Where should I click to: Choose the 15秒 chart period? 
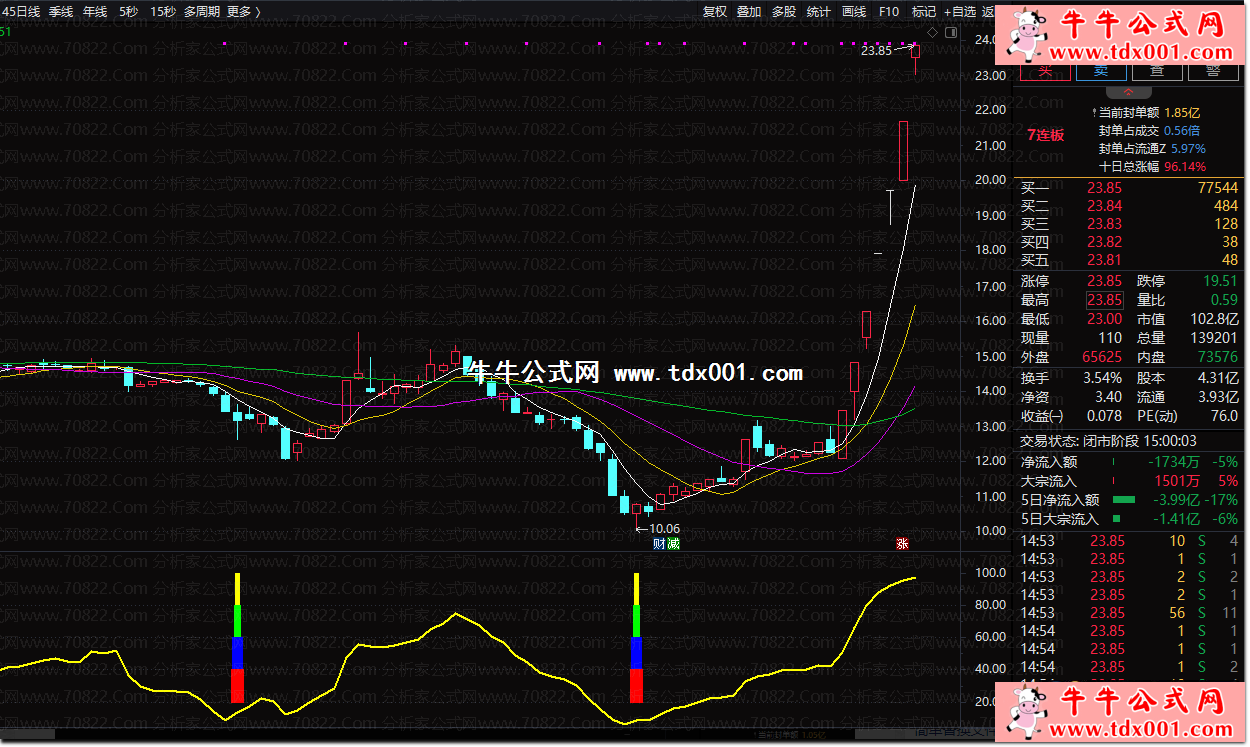coord(163,12)
